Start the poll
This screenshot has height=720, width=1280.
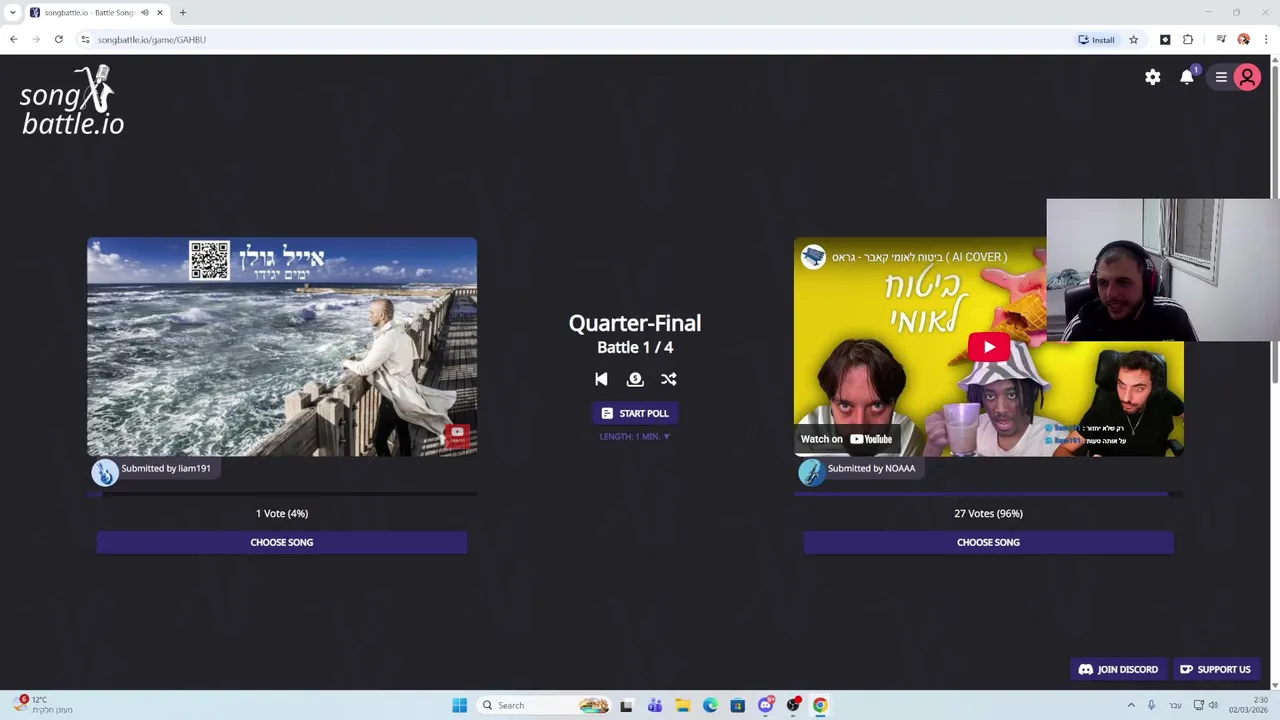click(634, 413)
